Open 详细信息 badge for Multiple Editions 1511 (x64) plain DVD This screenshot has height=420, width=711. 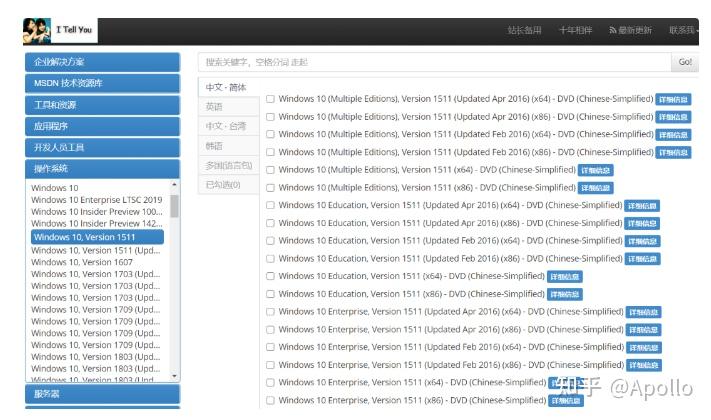tap(595, 170)
